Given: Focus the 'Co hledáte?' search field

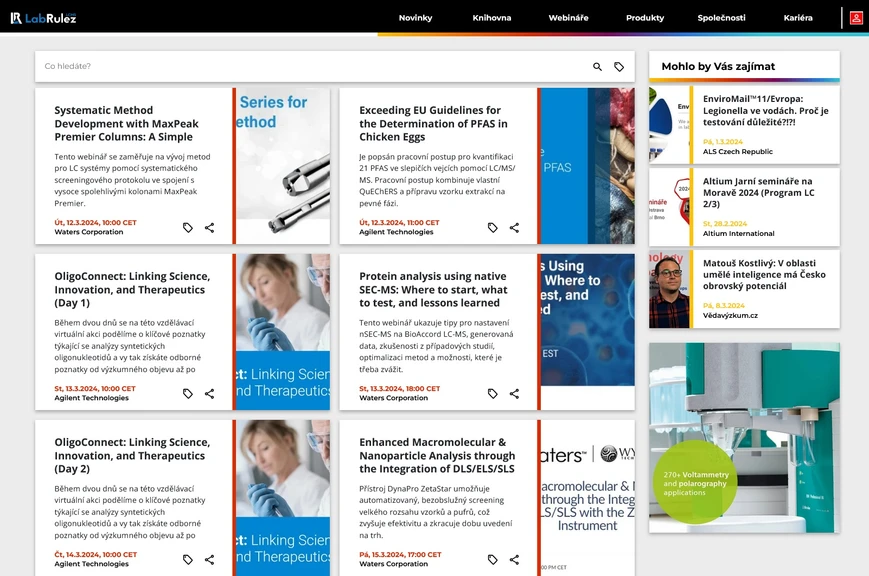Looking at the screenshot, I should (313, 66).
